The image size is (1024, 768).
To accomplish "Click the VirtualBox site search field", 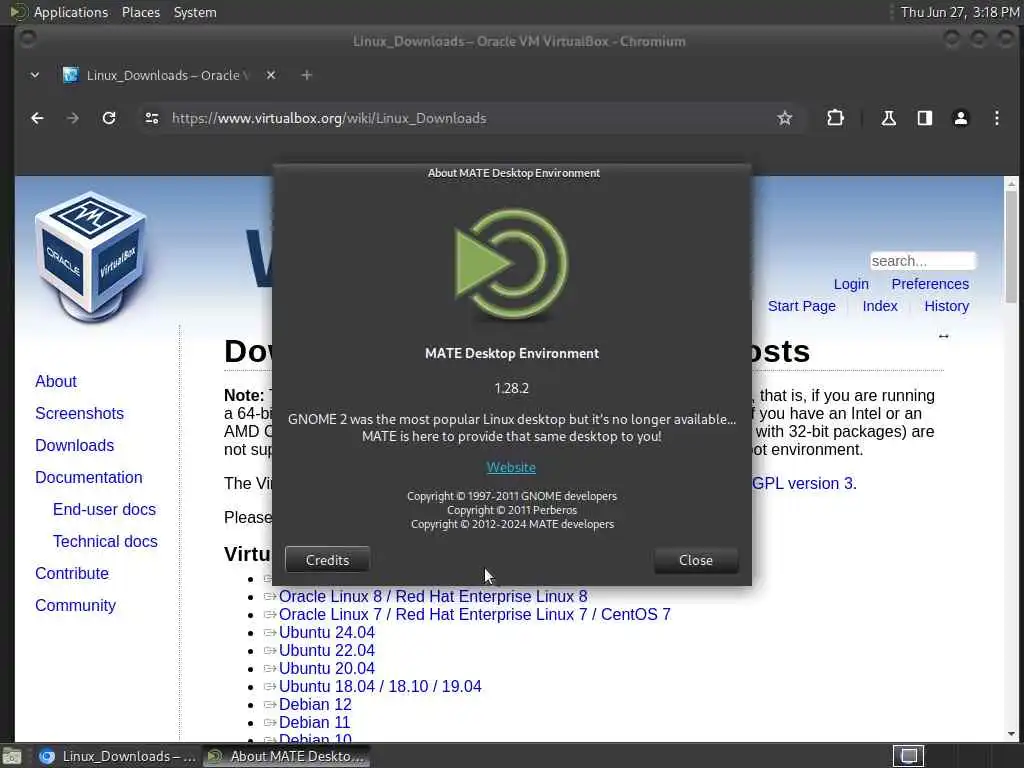I will pyautogui.click(x=923, y=261).
